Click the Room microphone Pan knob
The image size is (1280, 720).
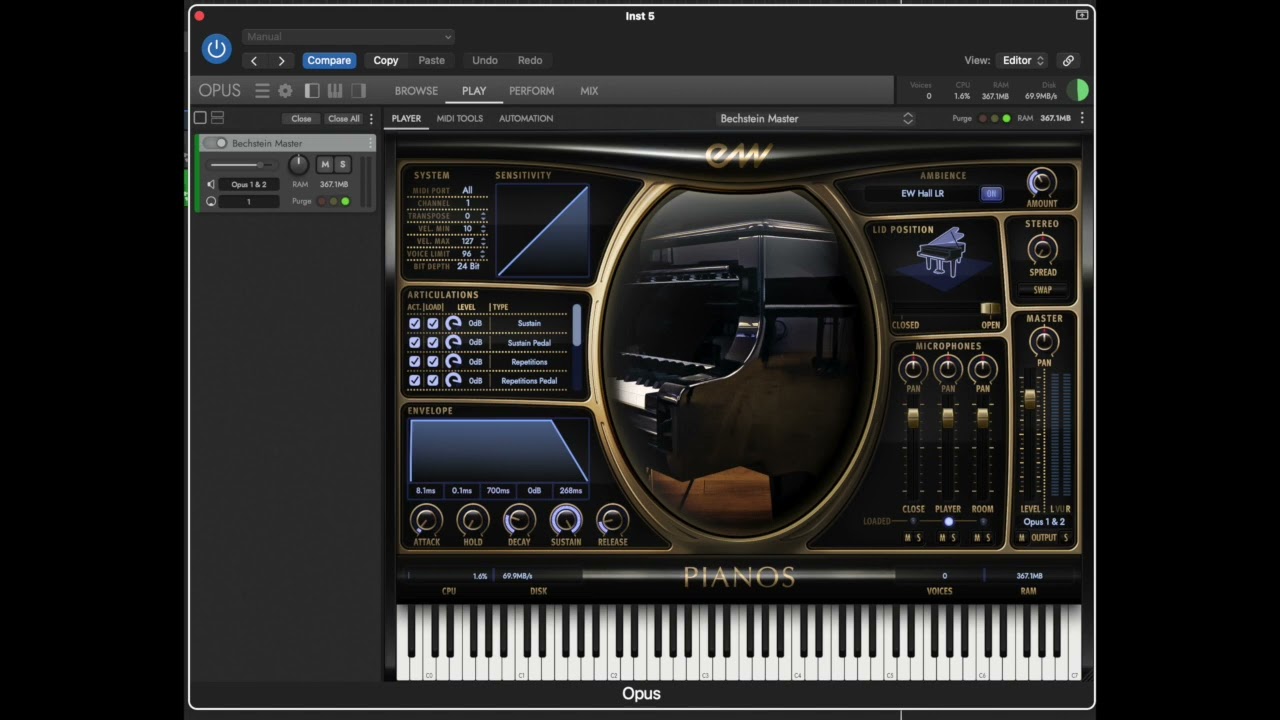click(982, 369)
